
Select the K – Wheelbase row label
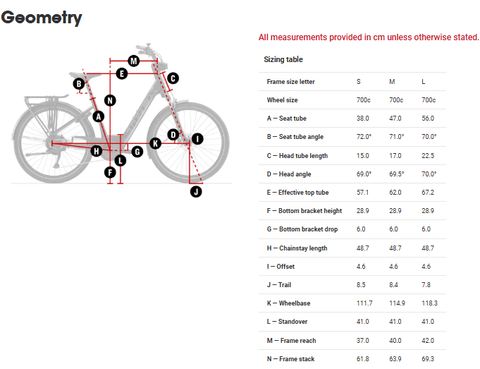(288, 303)
